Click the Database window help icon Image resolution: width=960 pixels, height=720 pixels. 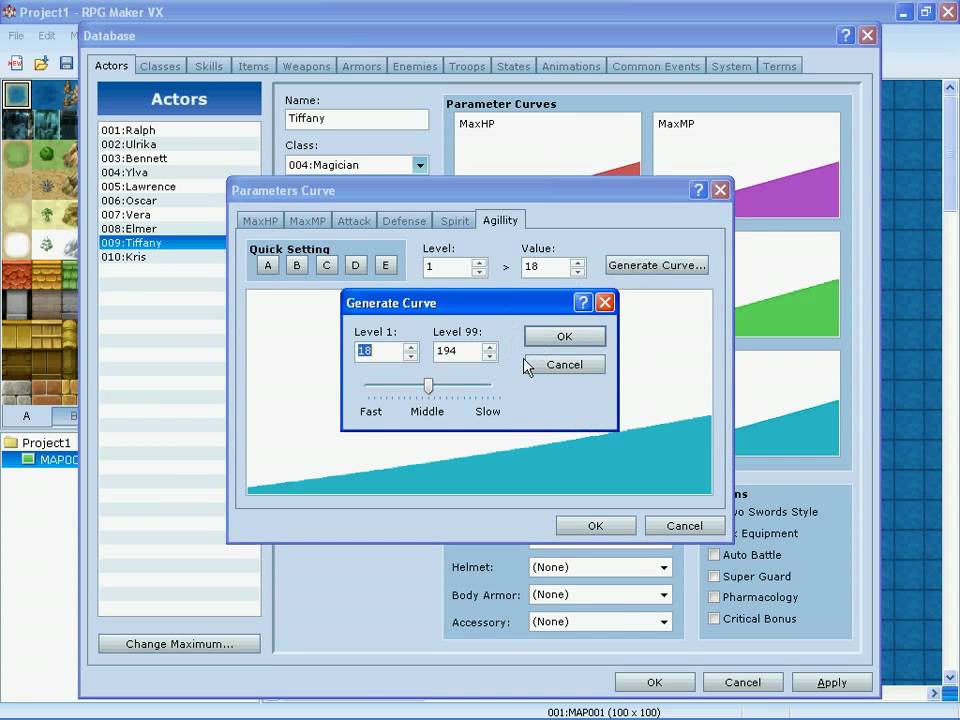846,36
